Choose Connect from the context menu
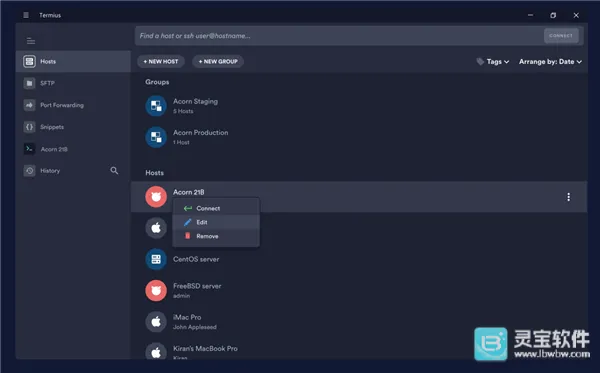 [216, 208]
